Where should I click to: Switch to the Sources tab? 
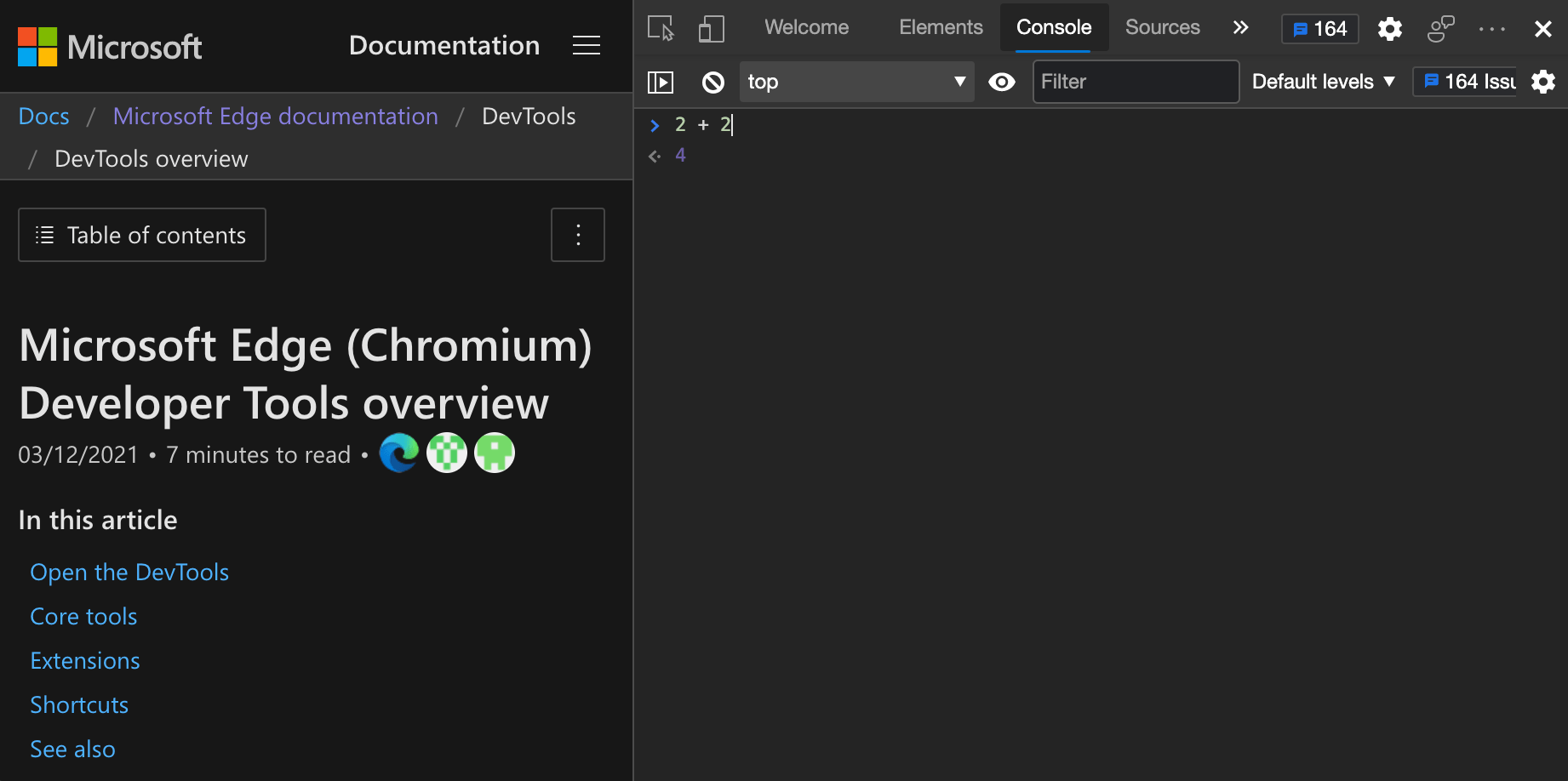click(x=1162, y=27)
